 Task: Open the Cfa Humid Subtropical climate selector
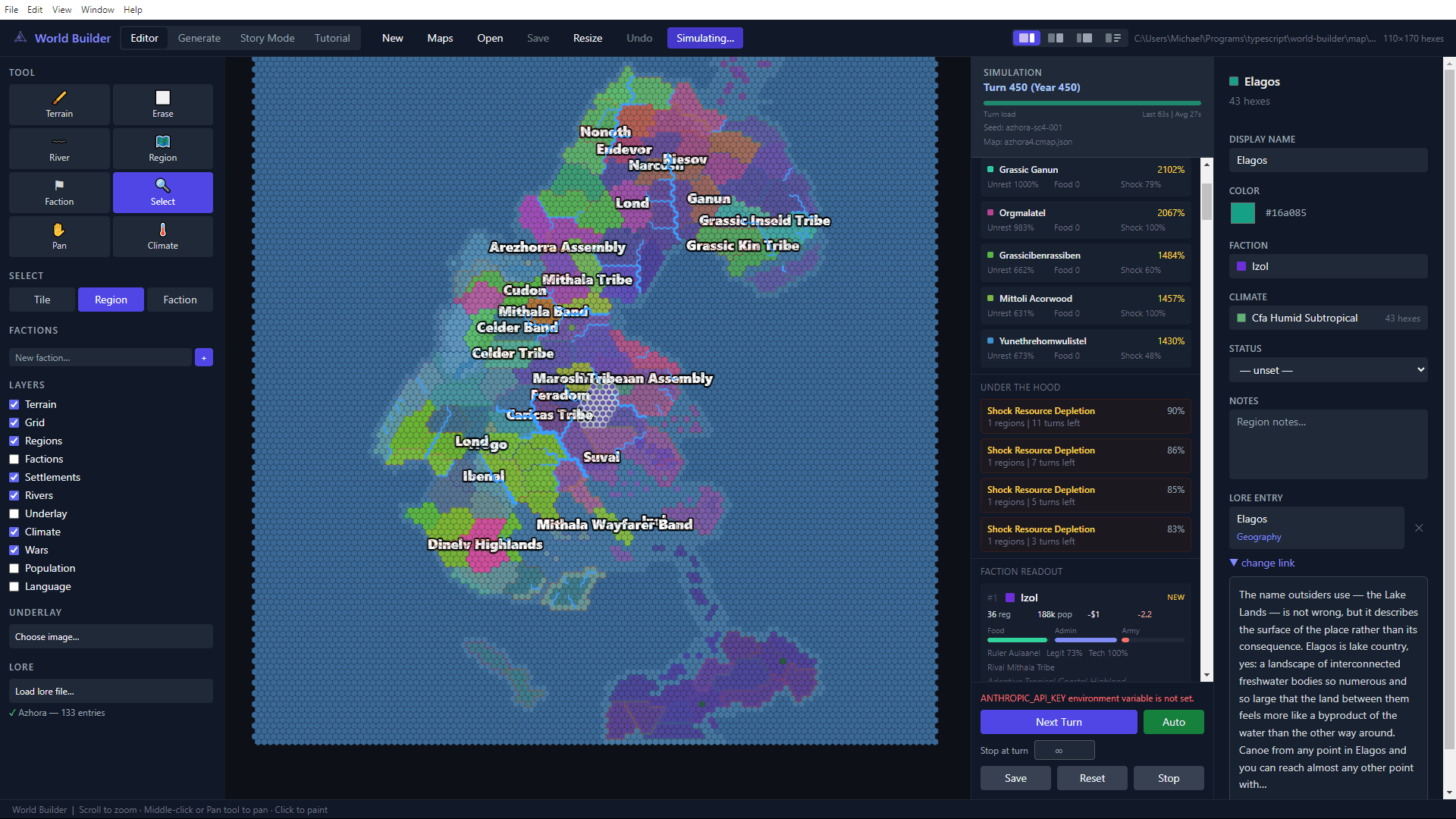coord(1329,318)
